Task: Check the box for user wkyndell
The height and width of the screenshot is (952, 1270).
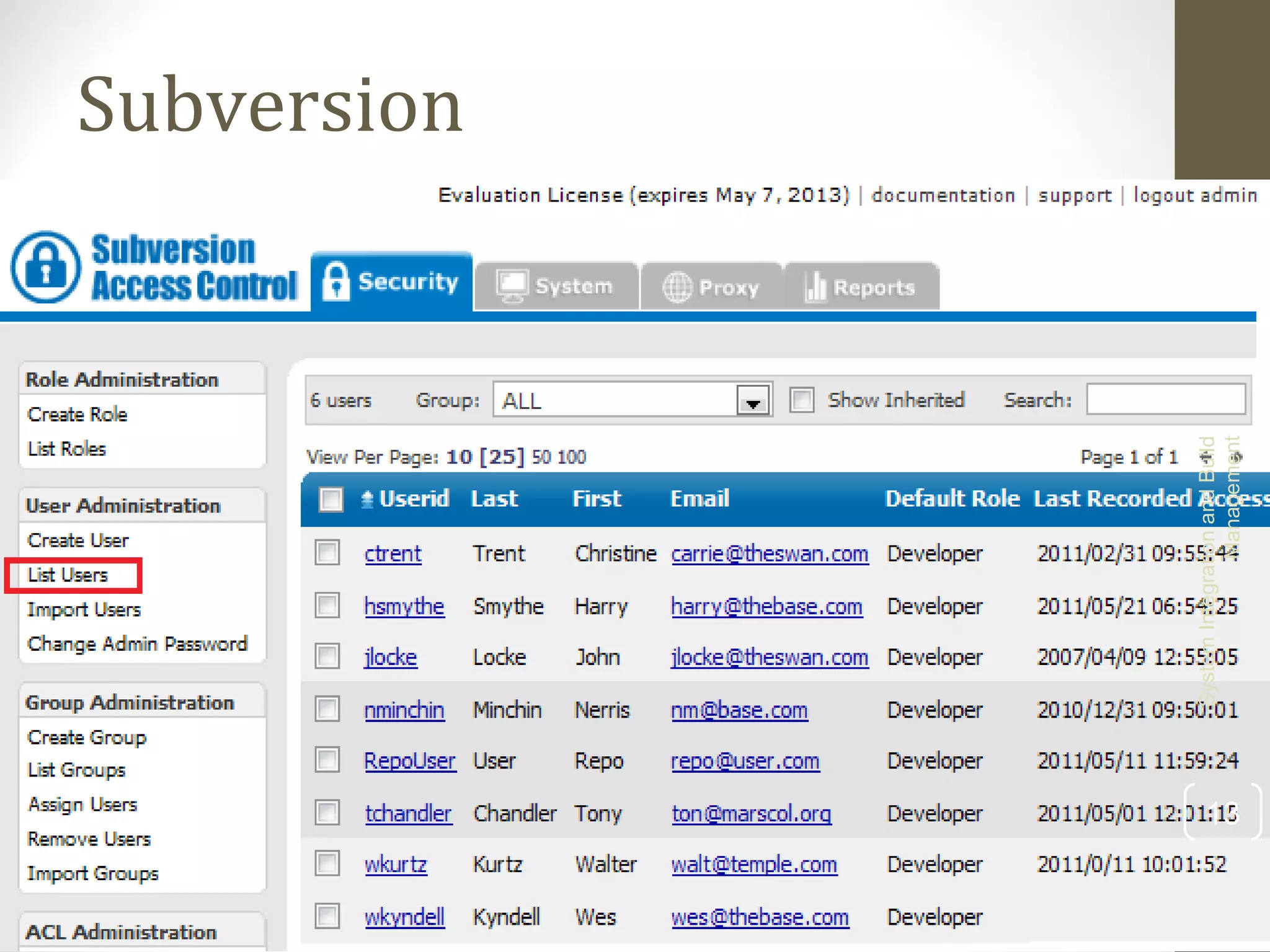Action: pos(327,916)
